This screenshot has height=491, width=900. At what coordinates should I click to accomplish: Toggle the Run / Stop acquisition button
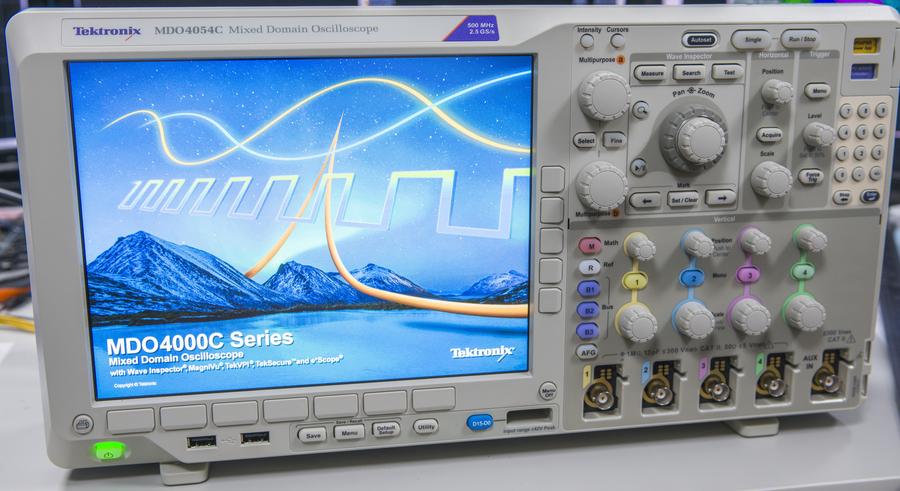[800, 39]
